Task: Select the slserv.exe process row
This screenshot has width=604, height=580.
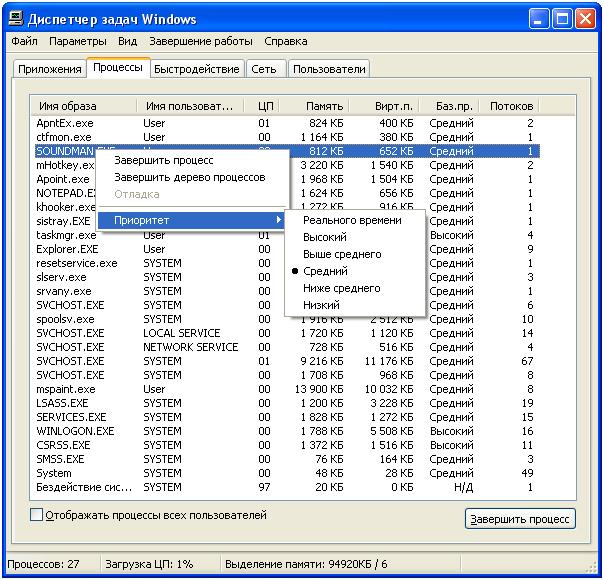Action: click(287, 277)
